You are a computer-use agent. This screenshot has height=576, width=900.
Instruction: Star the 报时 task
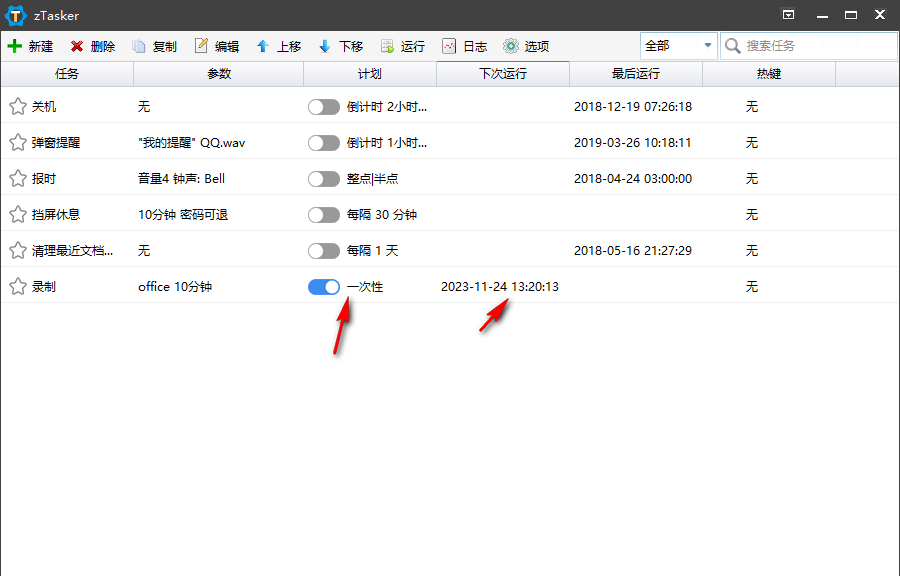pos(18,178)
